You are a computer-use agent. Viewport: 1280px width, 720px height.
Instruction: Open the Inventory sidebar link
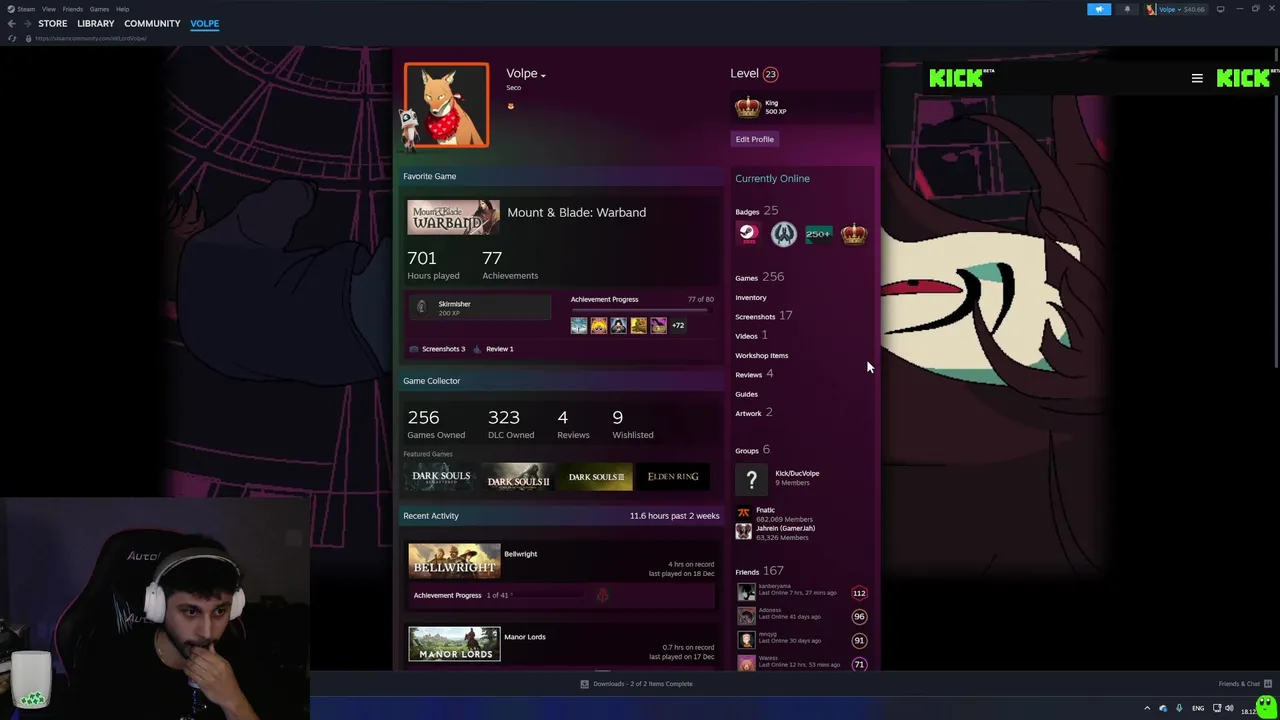click(751, 297)
